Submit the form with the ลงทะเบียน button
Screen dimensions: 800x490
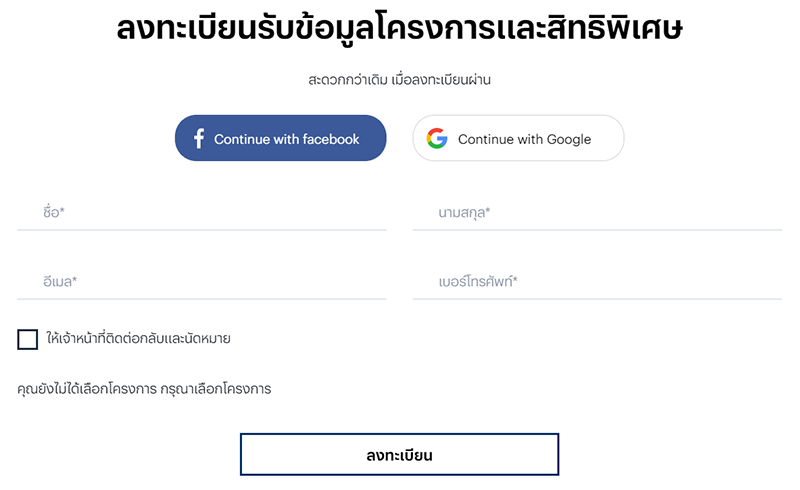[x=399, y=455]
